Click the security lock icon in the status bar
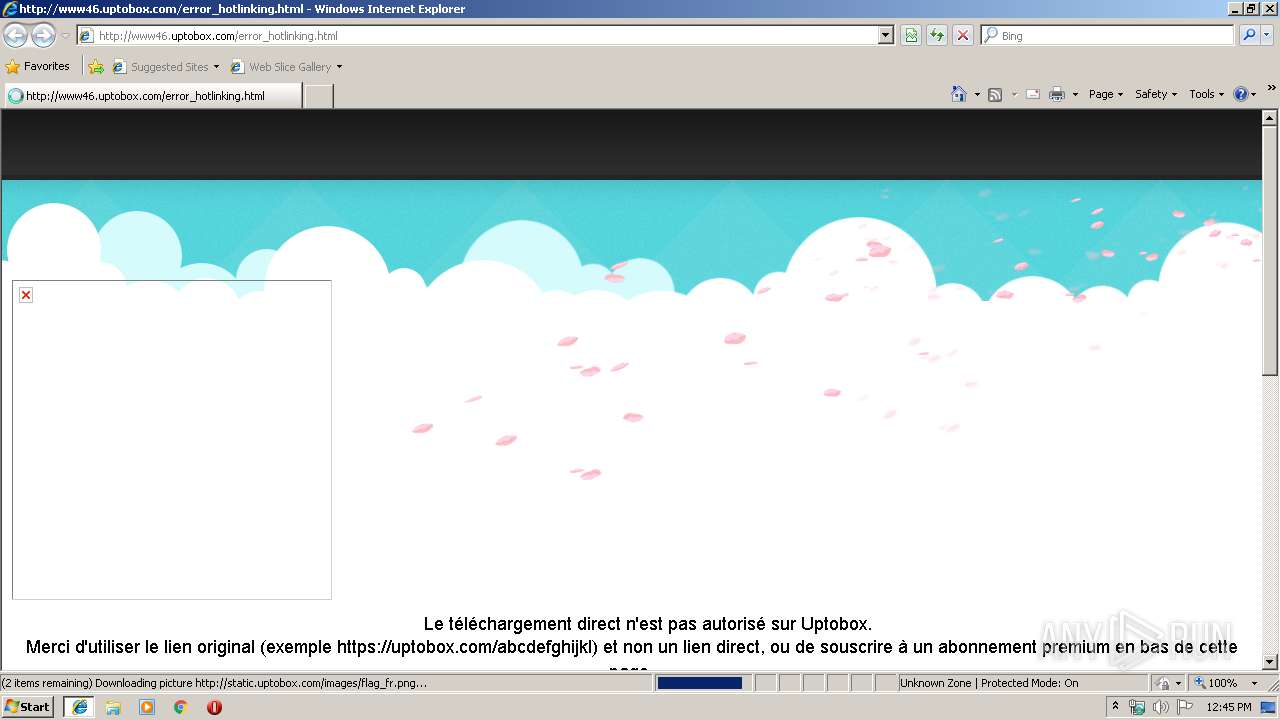 point(1164,683)
